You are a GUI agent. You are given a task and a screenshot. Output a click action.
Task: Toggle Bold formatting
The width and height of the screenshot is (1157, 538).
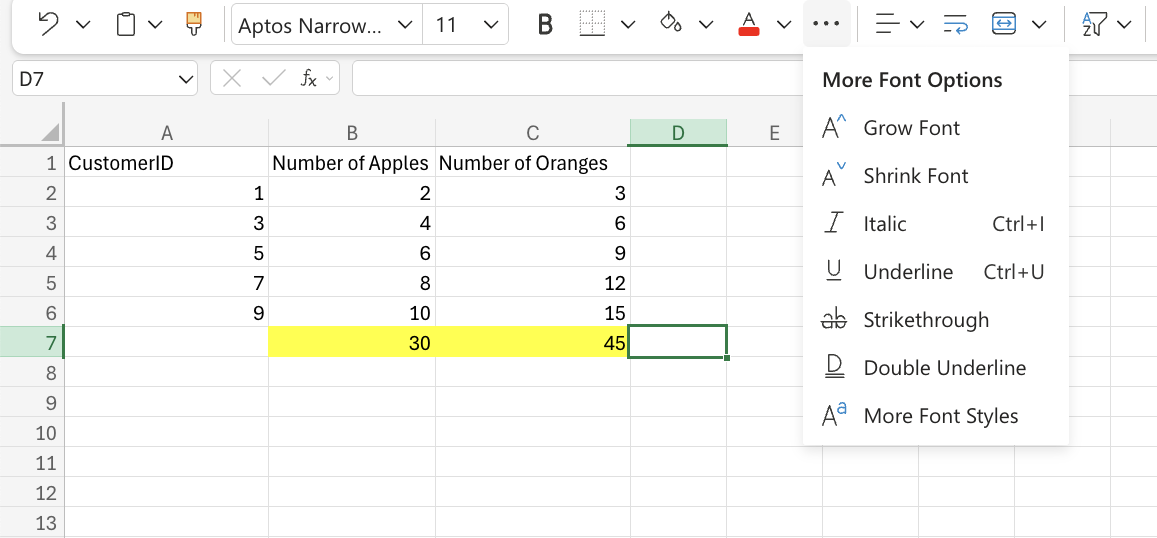click(x=545, y=25)
